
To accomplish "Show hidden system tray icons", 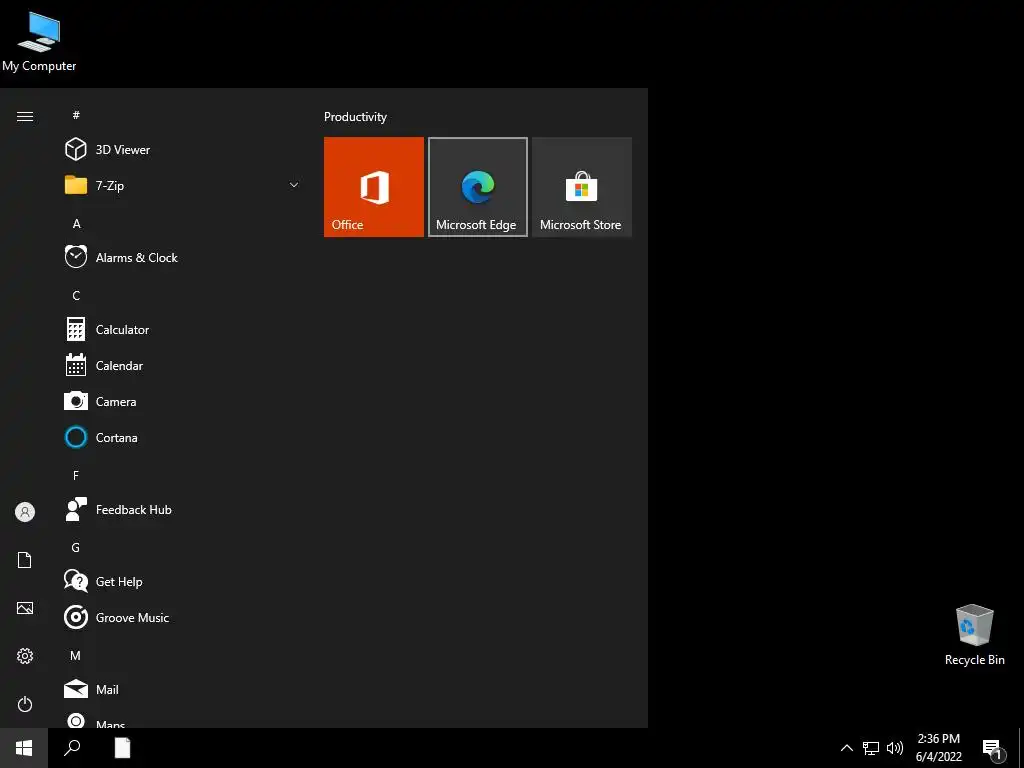I will tap(846, 748).
